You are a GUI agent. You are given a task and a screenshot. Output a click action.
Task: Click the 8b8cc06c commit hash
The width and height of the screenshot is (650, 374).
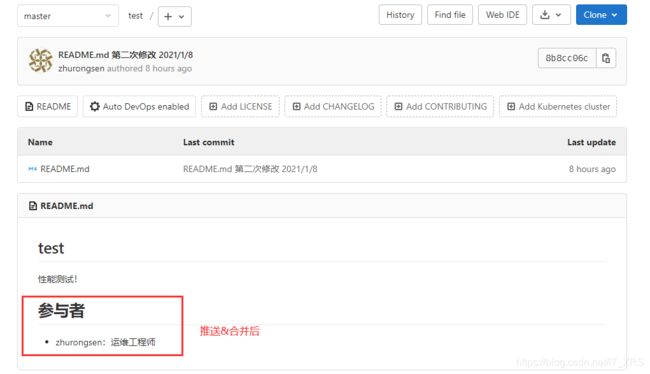(567, 58)
